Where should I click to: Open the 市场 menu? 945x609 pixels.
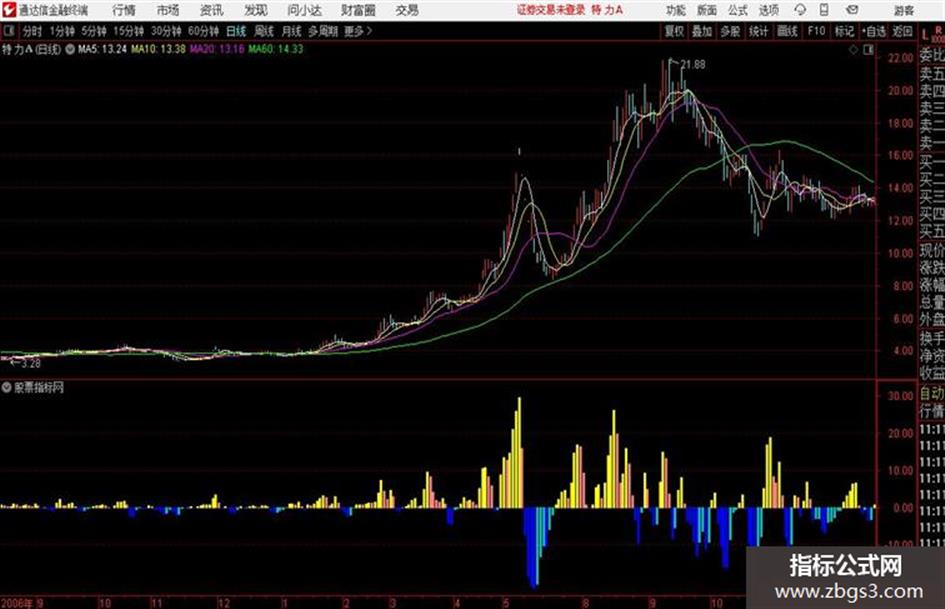(168, 10)
